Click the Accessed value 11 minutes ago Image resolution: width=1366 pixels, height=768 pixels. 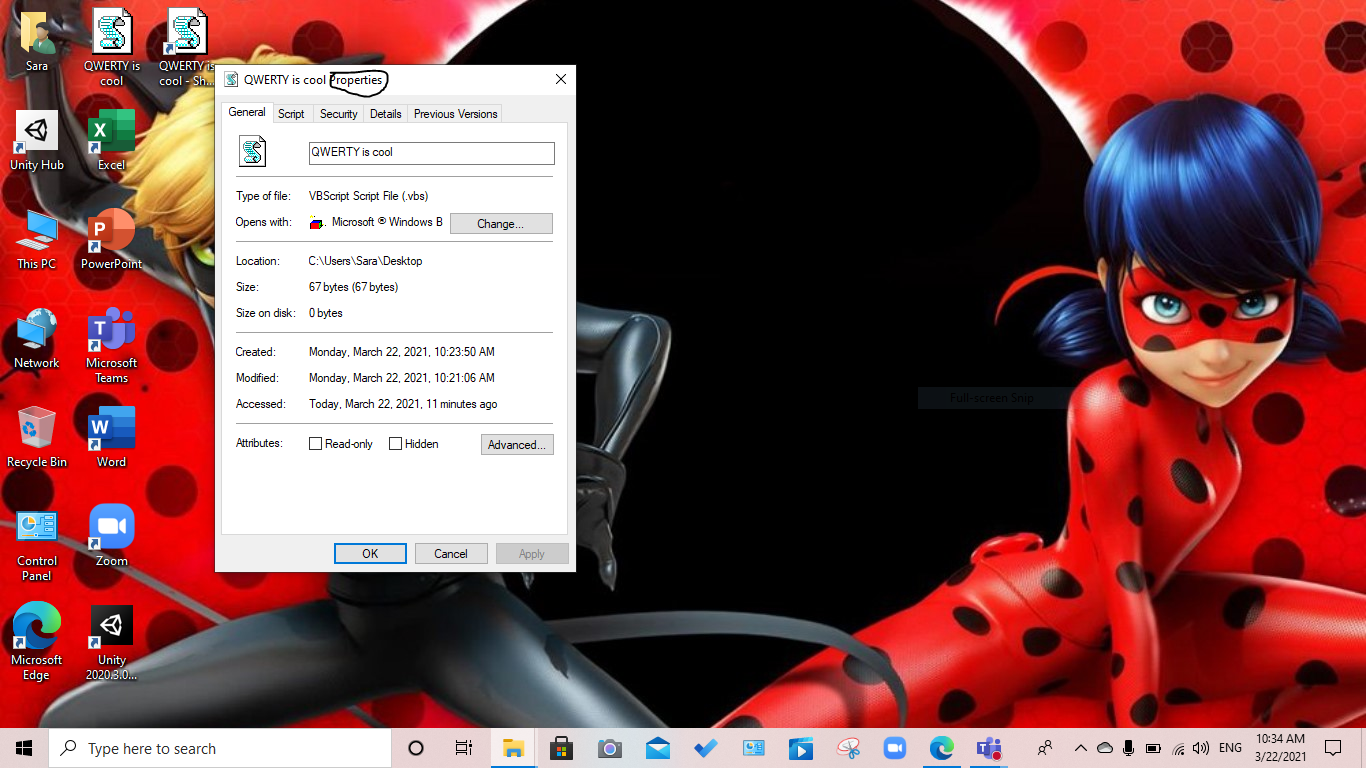(403, 404)
